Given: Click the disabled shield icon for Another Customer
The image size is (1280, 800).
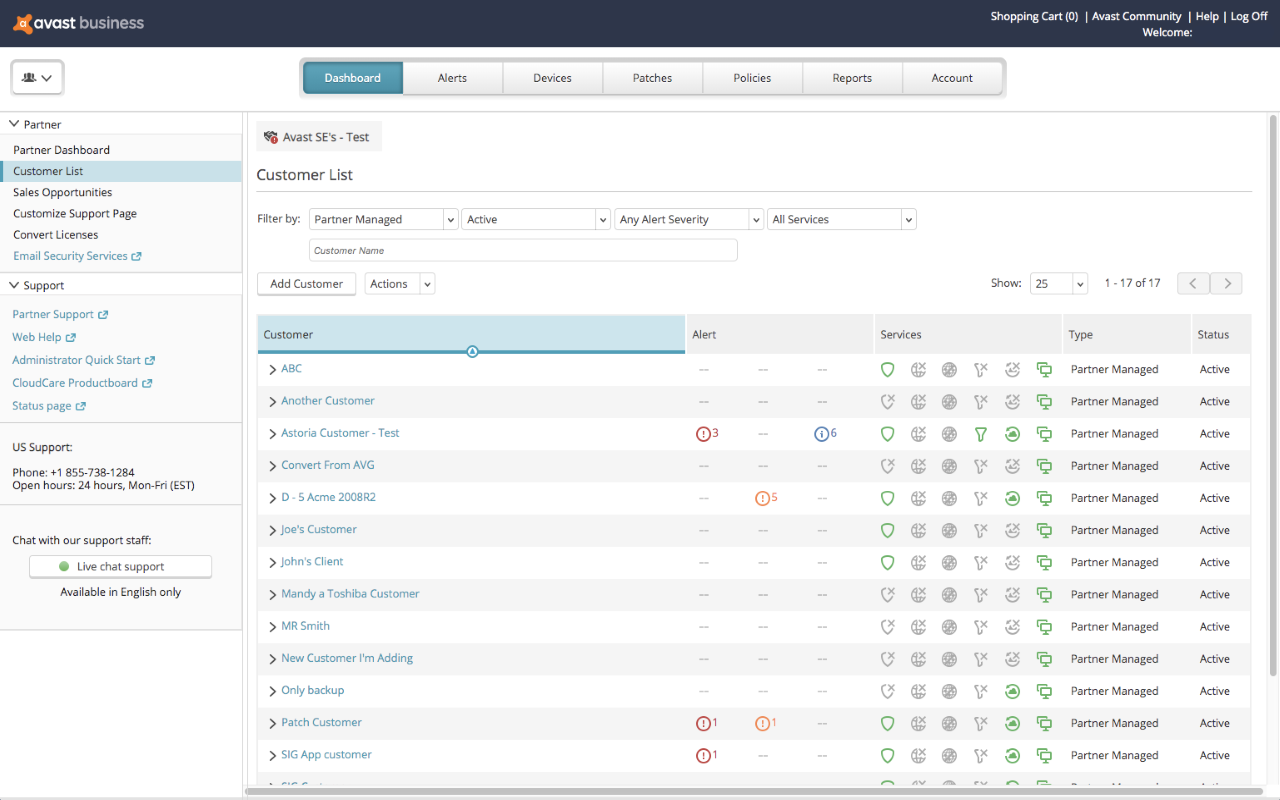Looking at the screenshot, I should (887, 402).
